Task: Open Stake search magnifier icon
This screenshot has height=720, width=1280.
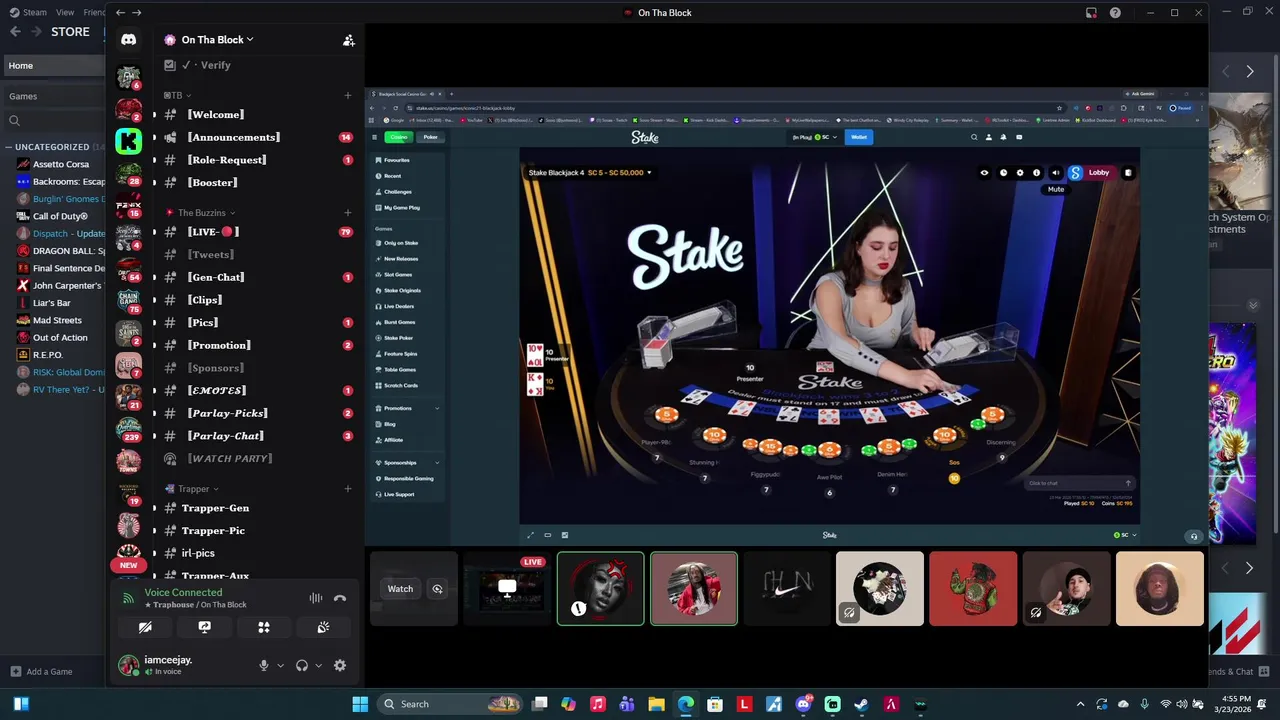Action: 974,137
